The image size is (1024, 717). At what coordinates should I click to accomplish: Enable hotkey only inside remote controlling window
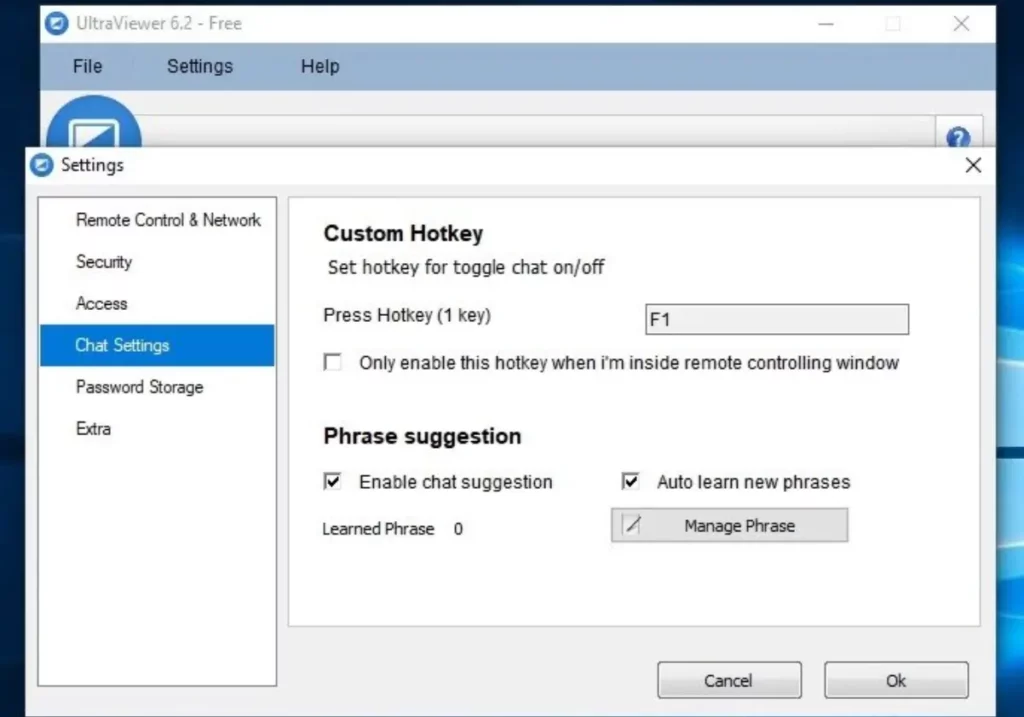(x=333, y=362)
